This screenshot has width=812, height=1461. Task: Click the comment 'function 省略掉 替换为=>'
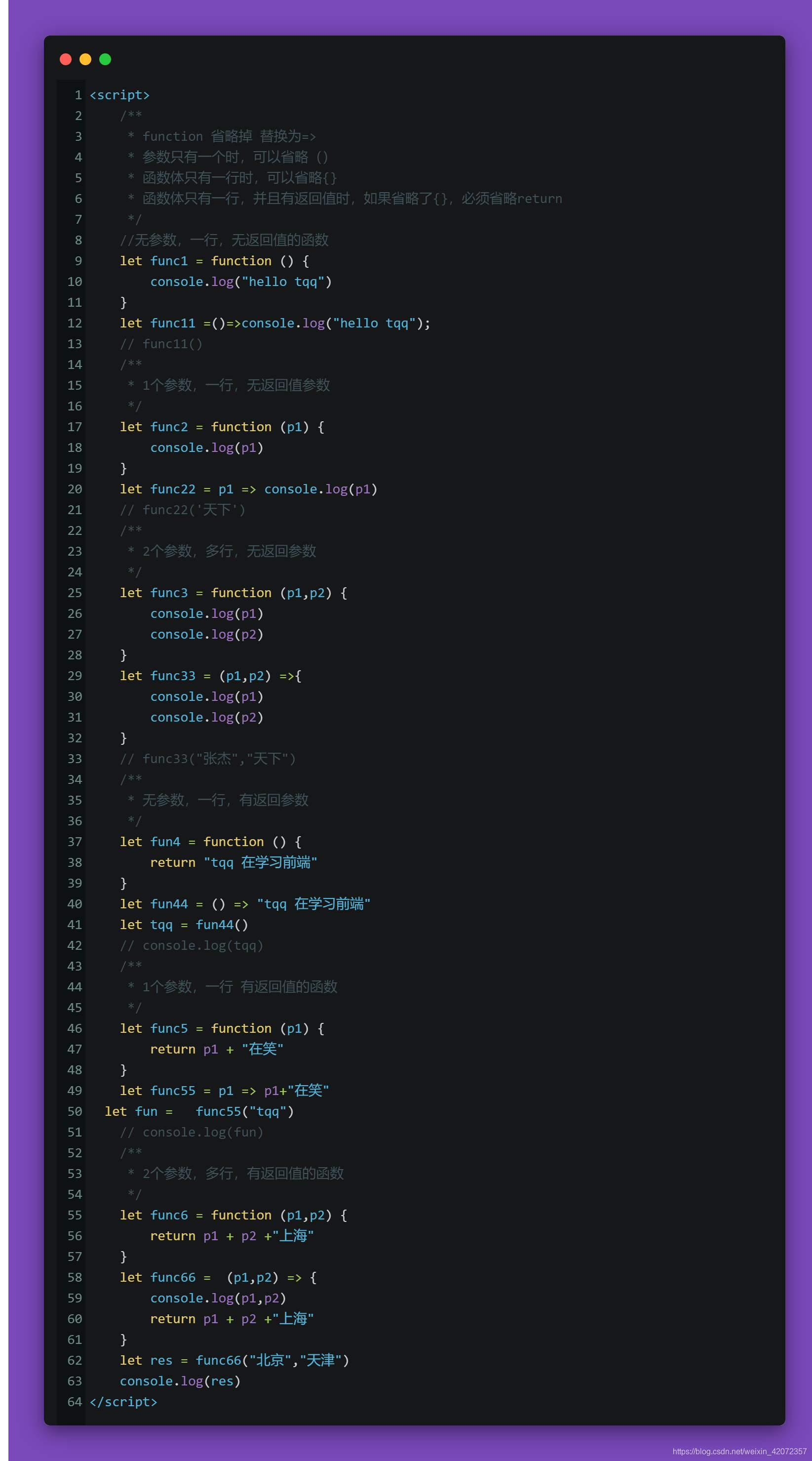pyautogui.click(x=229, y=137)
